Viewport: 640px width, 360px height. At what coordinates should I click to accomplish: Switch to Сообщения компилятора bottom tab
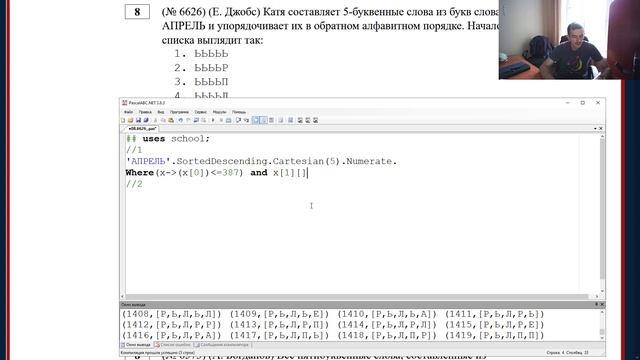pyautogui.click(x=222, y=345)
